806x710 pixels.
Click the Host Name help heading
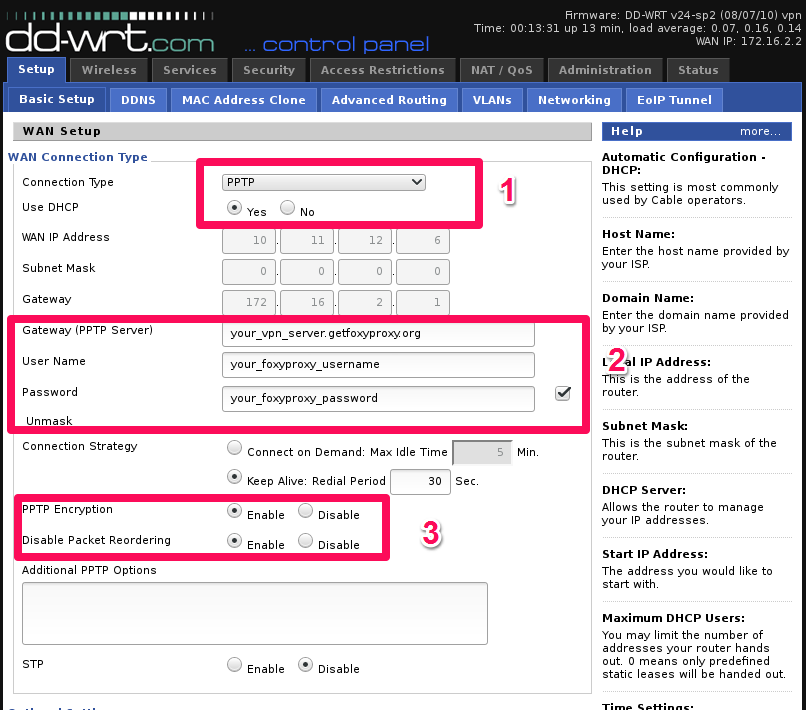(x=638, y=234)
